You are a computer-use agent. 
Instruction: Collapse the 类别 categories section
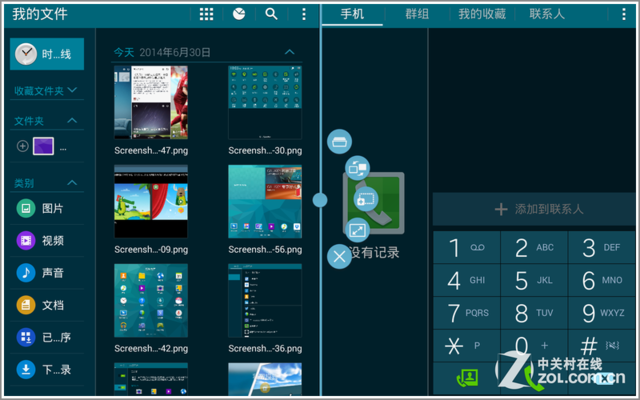[x=72, y=182]
